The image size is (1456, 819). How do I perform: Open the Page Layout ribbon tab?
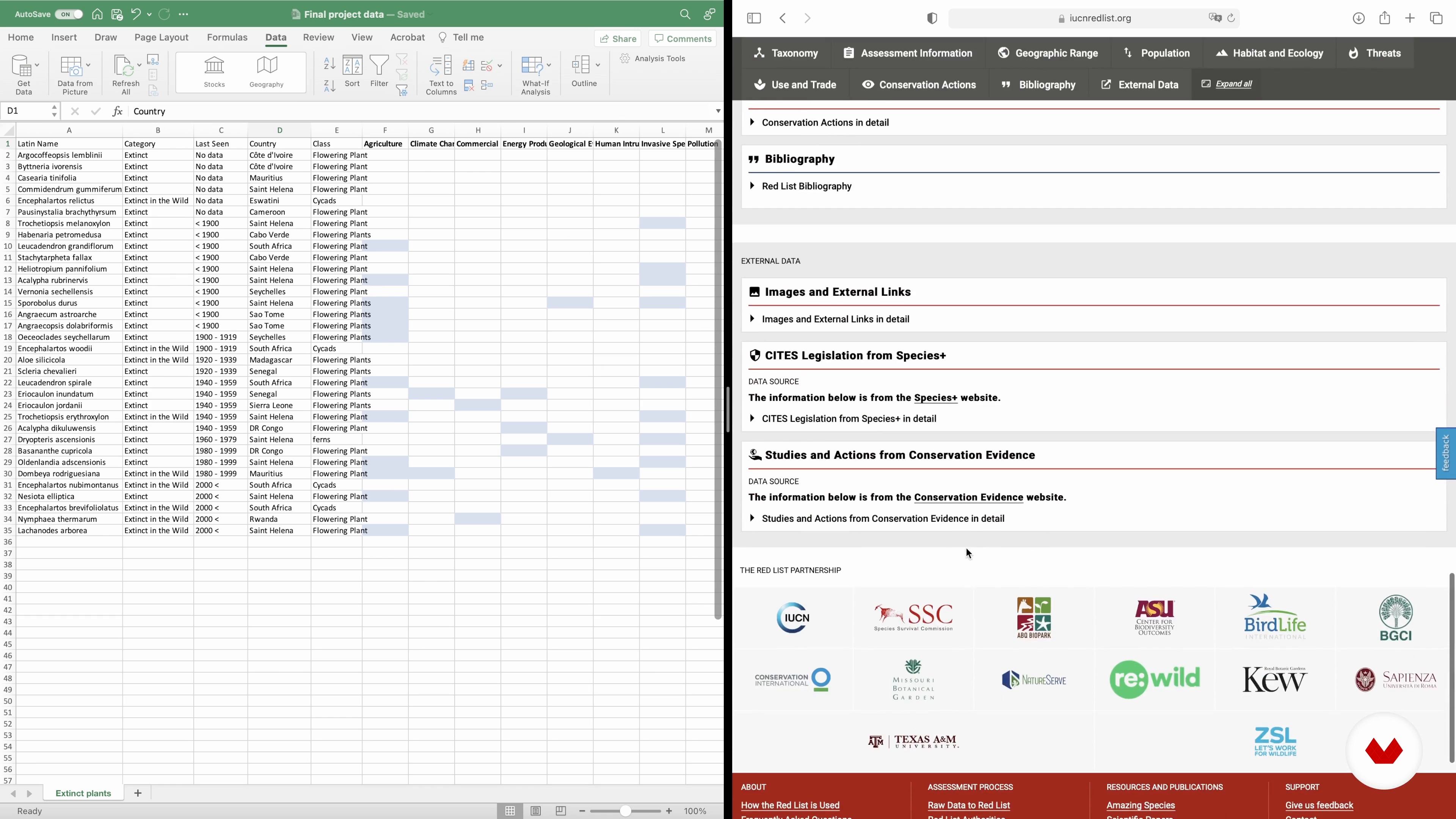(x=161, y=37)
